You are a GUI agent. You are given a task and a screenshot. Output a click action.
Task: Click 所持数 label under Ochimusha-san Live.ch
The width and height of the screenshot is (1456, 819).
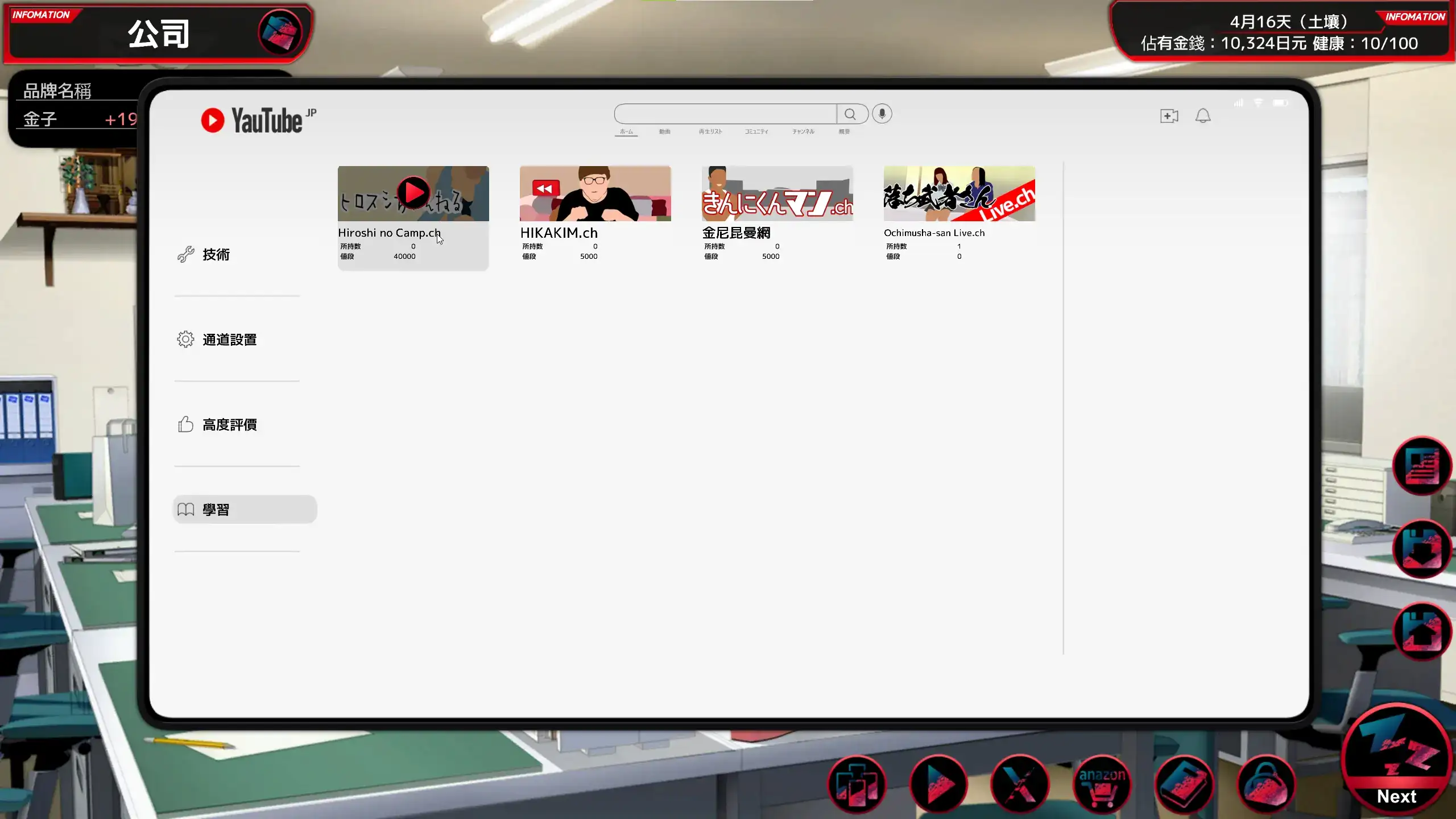coord(896,246)
